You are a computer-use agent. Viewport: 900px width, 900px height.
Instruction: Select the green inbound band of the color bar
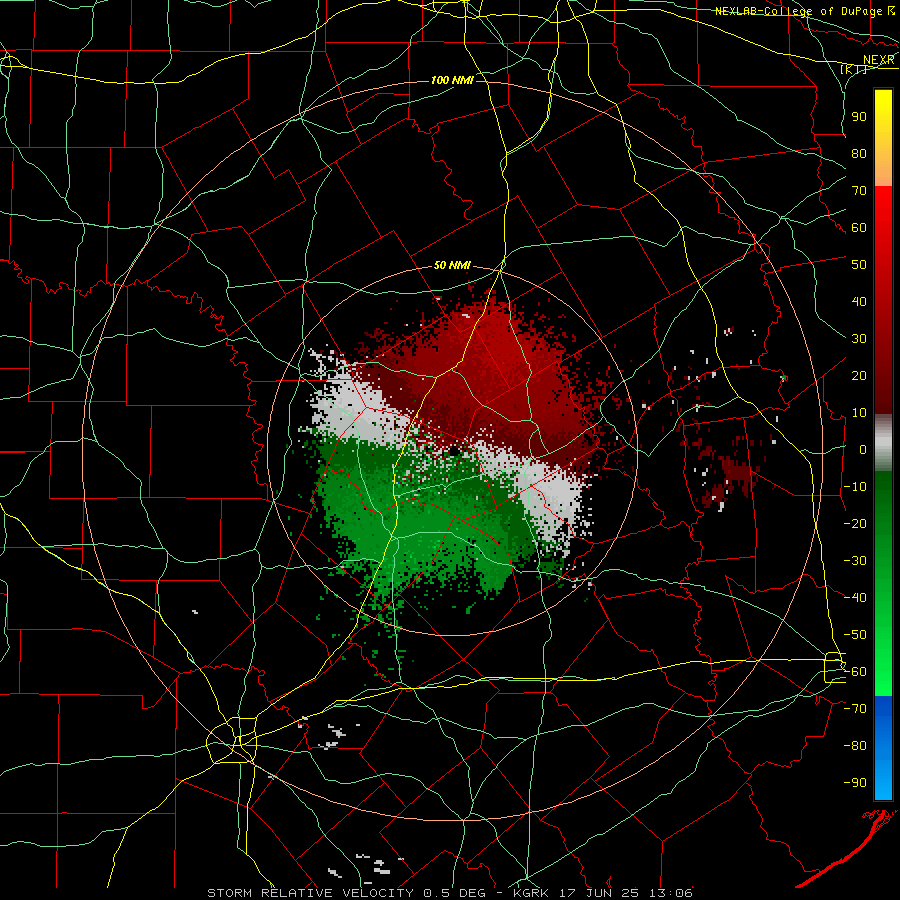(883, 583)
